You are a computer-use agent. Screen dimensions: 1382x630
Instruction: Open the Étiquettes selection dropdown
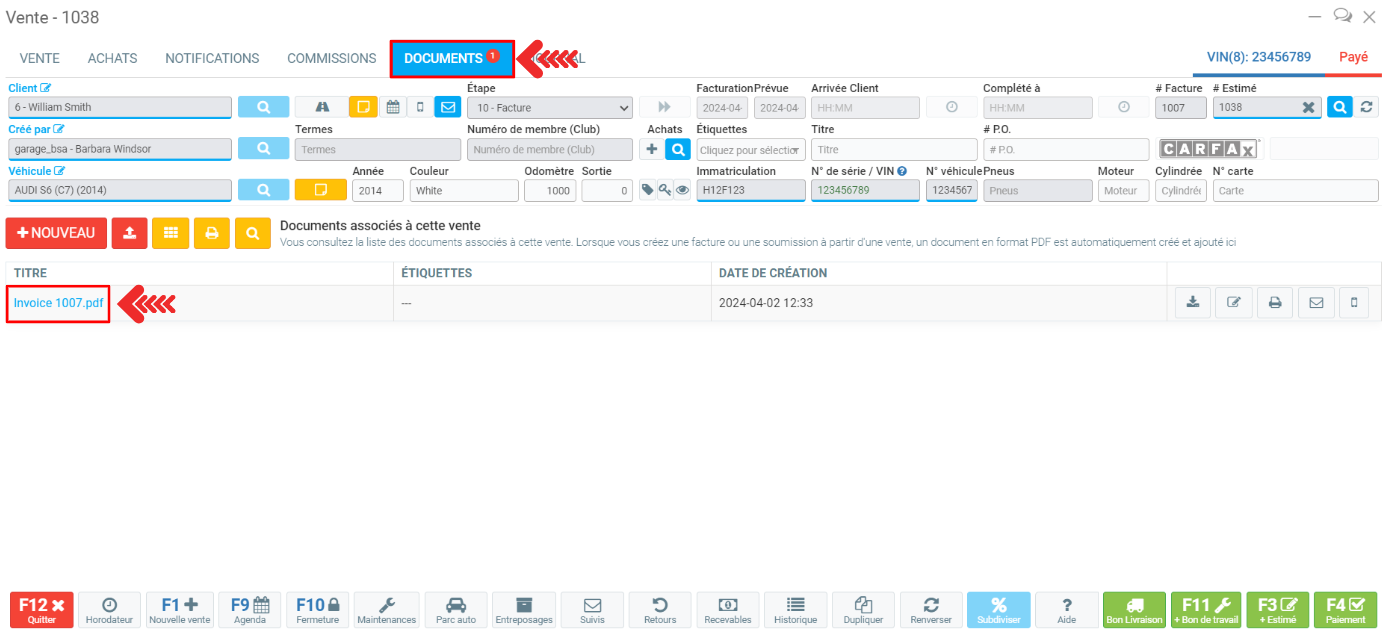[751, 149]
